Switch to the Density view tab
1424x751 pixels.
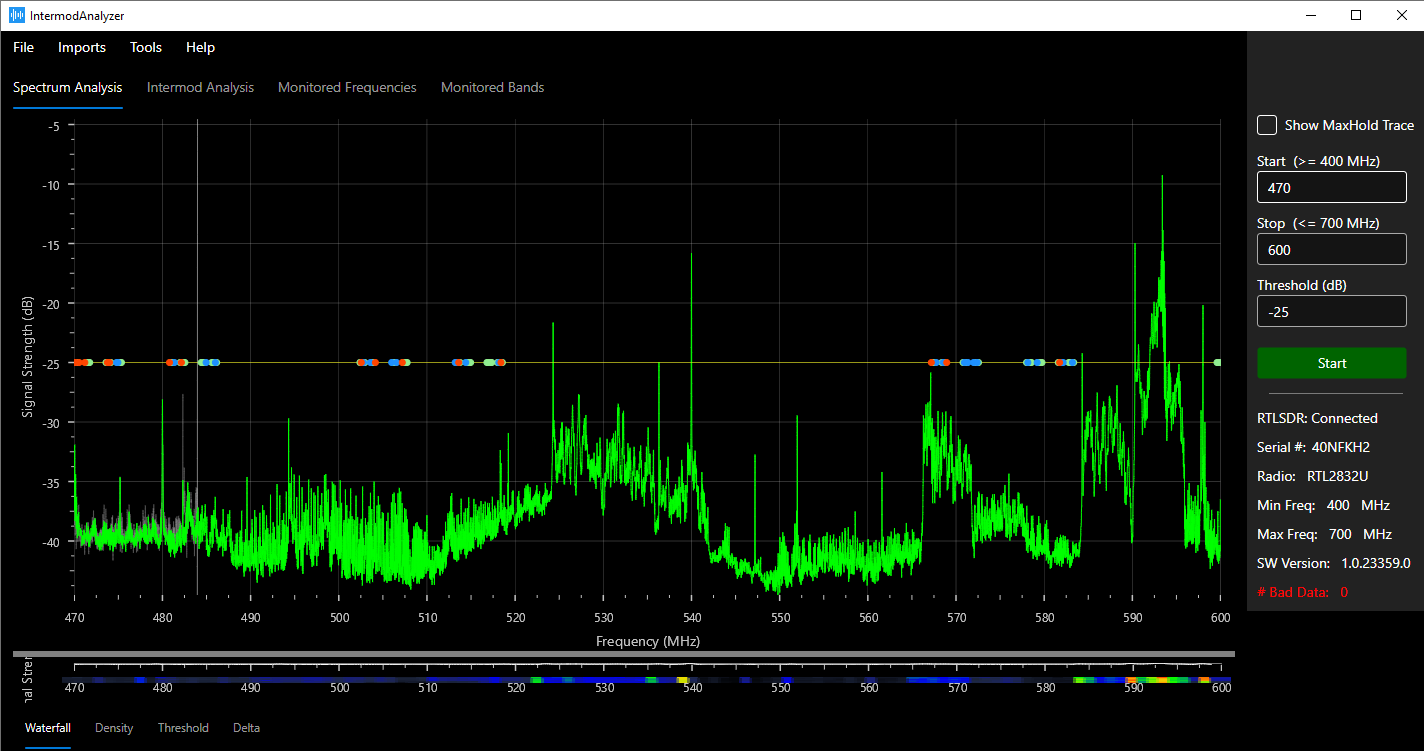point(114,727)
